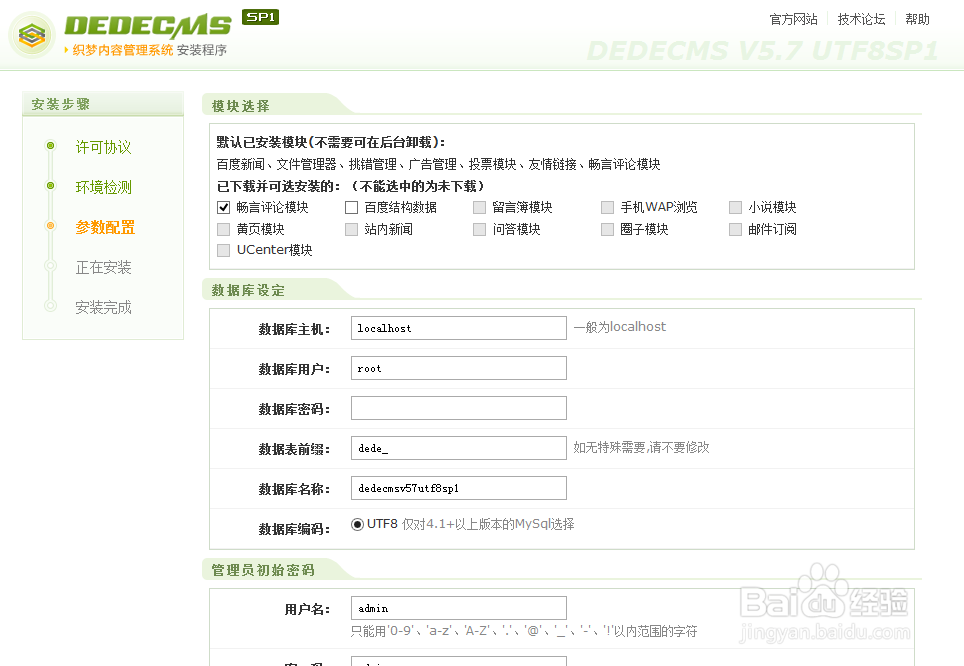This screenshot has width=964, height=666.
Task: Click the 数据库主机 localhost input field
Action: 459,328
